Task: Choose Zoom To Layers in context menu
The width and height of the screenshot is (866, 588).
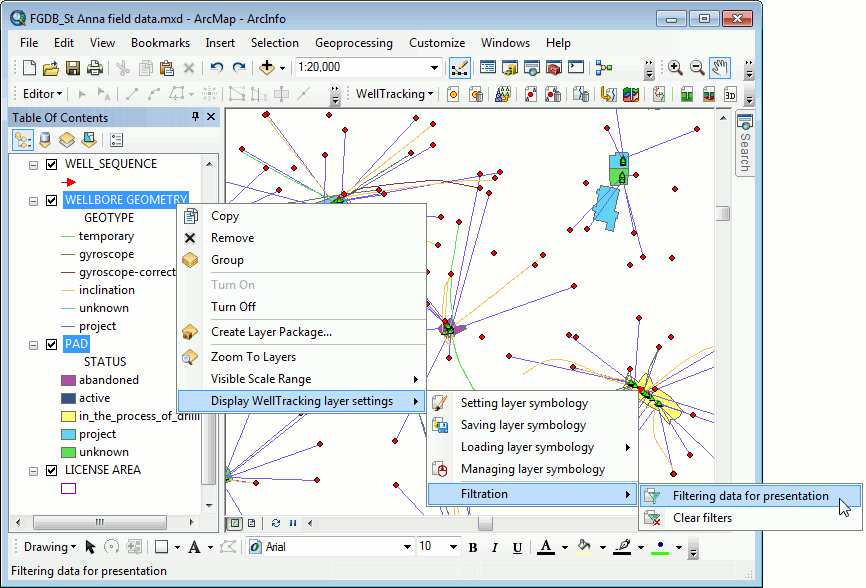Action: click(x=302, y=357)
